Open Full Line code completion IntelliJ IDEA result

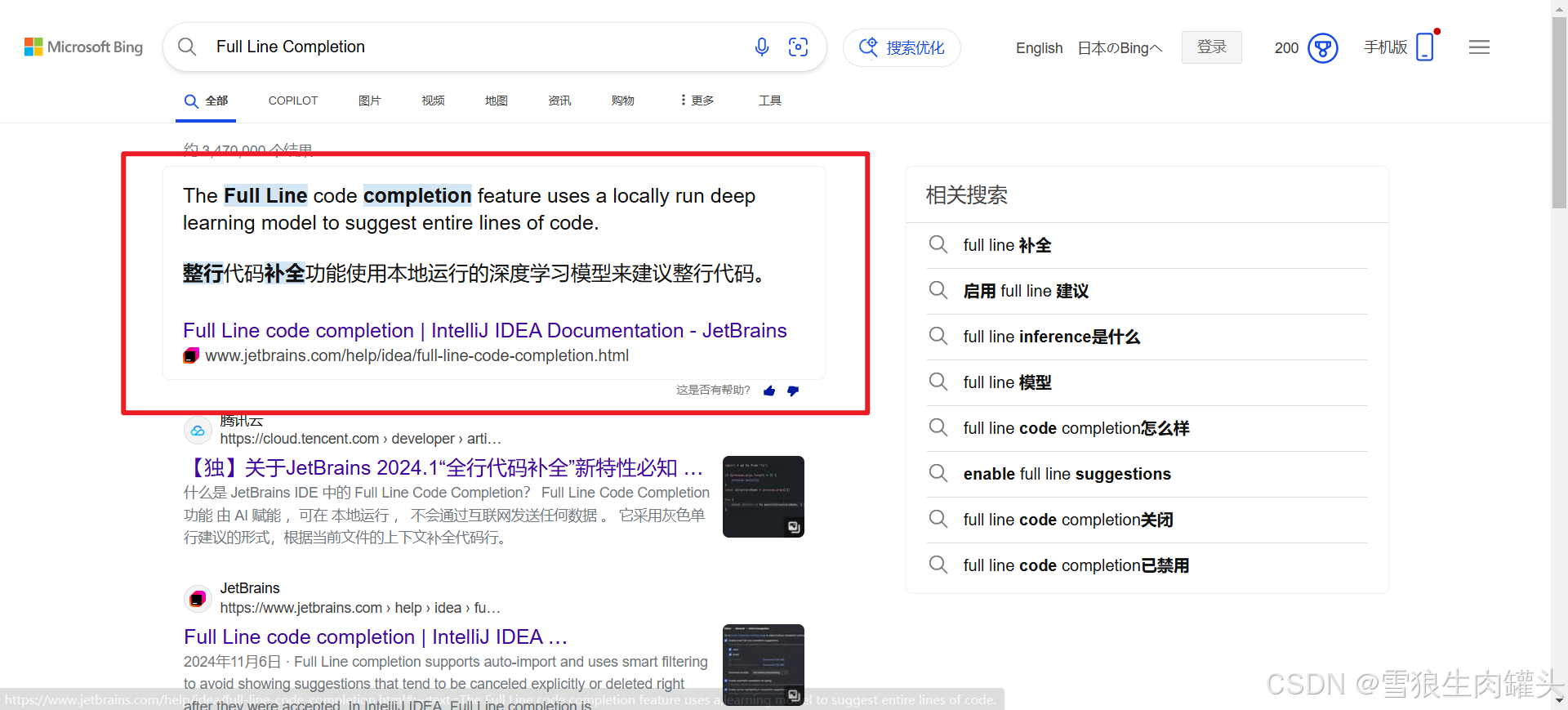tap(375, 636)
